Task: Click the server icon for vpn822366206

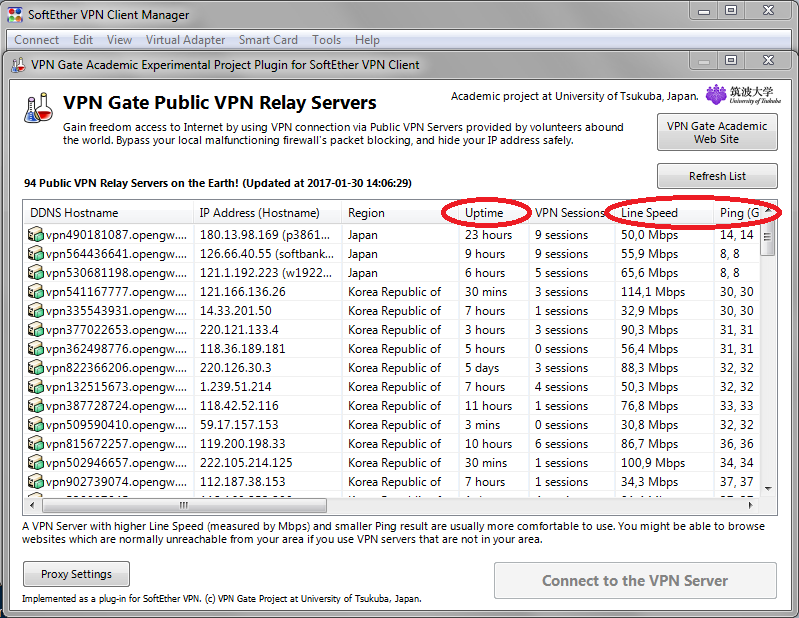Action: (x=36, y=367)
